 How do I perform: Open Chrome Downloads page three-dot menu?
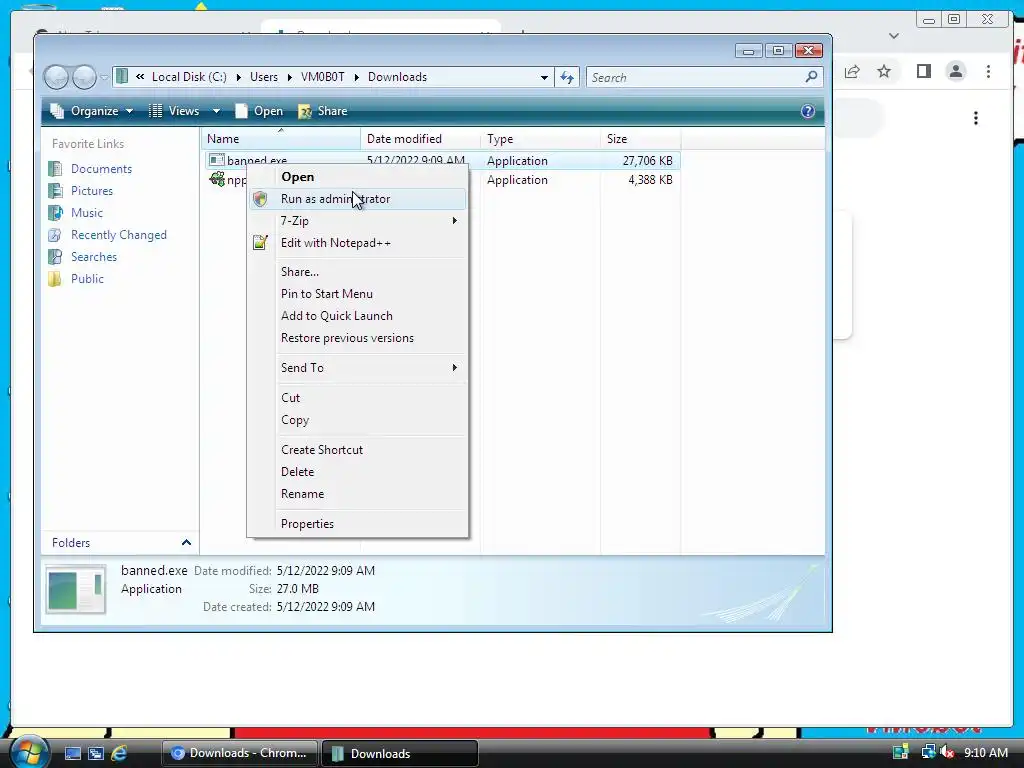coord(976,118)
